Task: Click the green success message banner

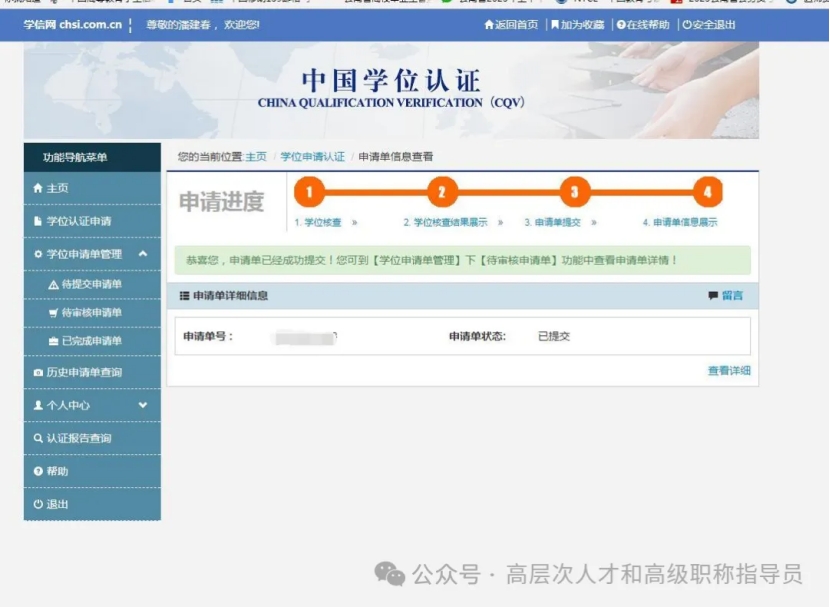Action: coord(463,260)
